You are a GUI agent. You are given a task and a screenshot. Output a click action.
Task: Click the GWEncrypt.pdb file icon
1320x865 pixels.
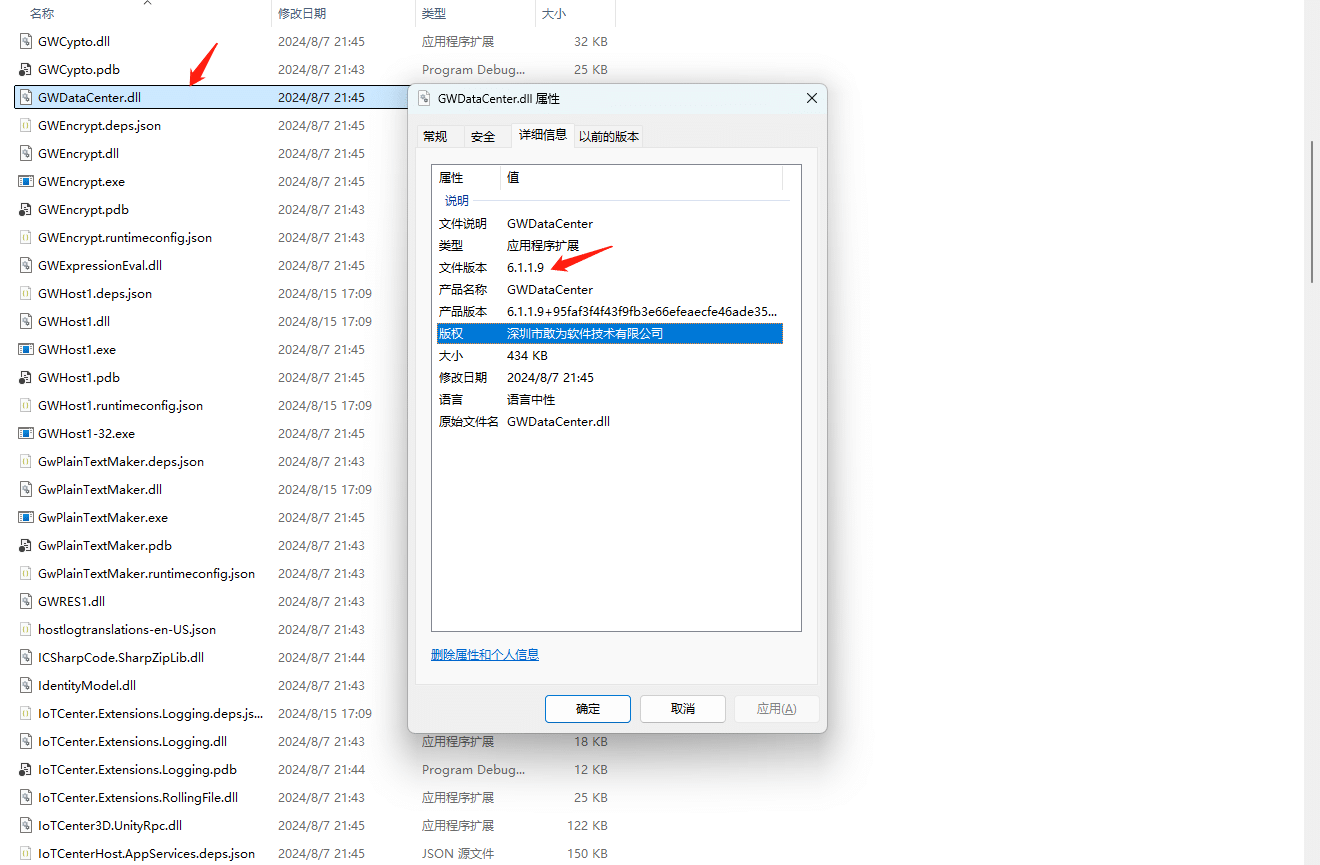pos(26,210)
